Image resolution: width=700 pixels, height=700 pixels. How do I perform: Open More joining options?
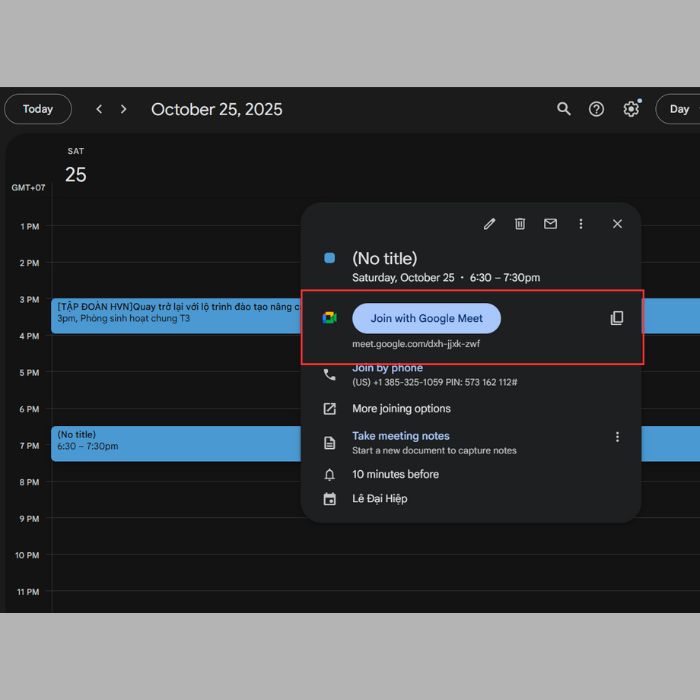401,408
